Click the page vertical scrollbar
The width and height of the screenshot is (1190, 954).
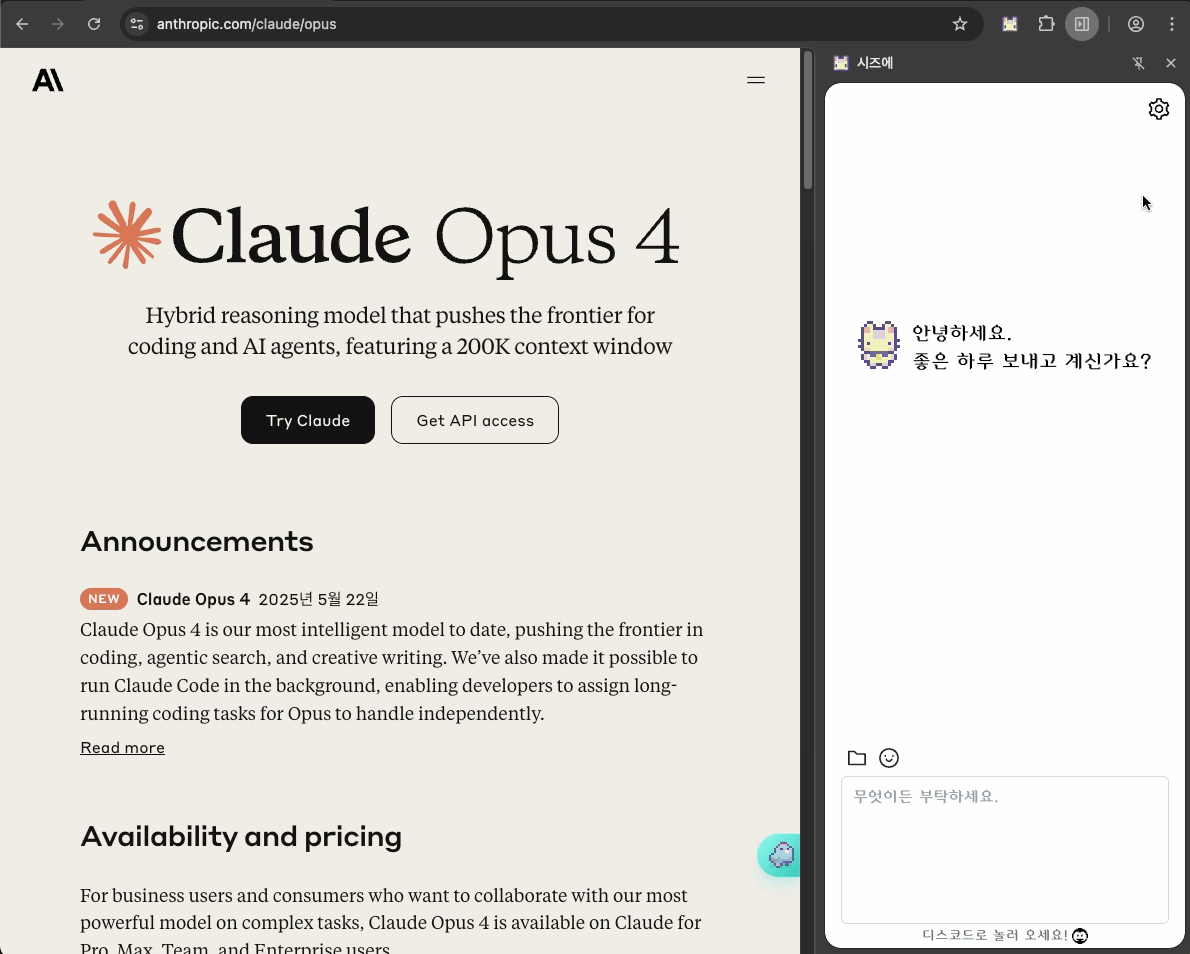pos(808,121)
